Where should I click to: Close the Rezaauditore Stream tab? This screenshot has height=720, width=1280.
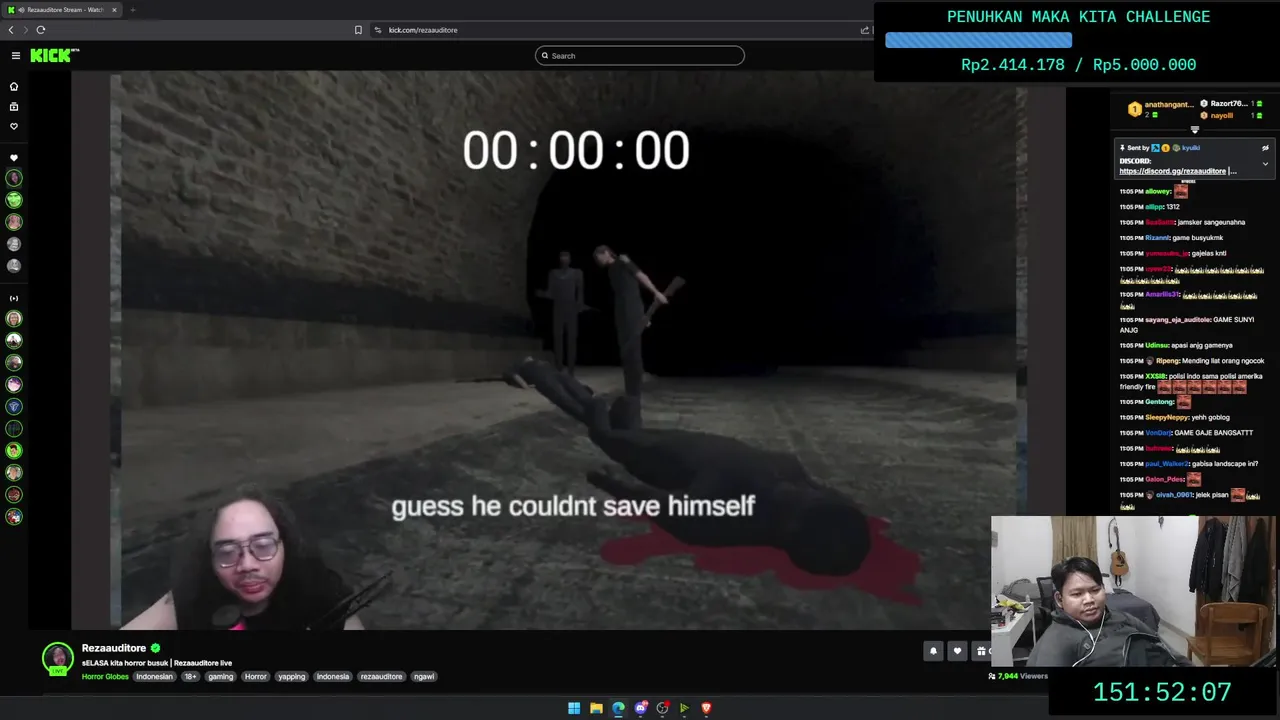coord(114,10)
